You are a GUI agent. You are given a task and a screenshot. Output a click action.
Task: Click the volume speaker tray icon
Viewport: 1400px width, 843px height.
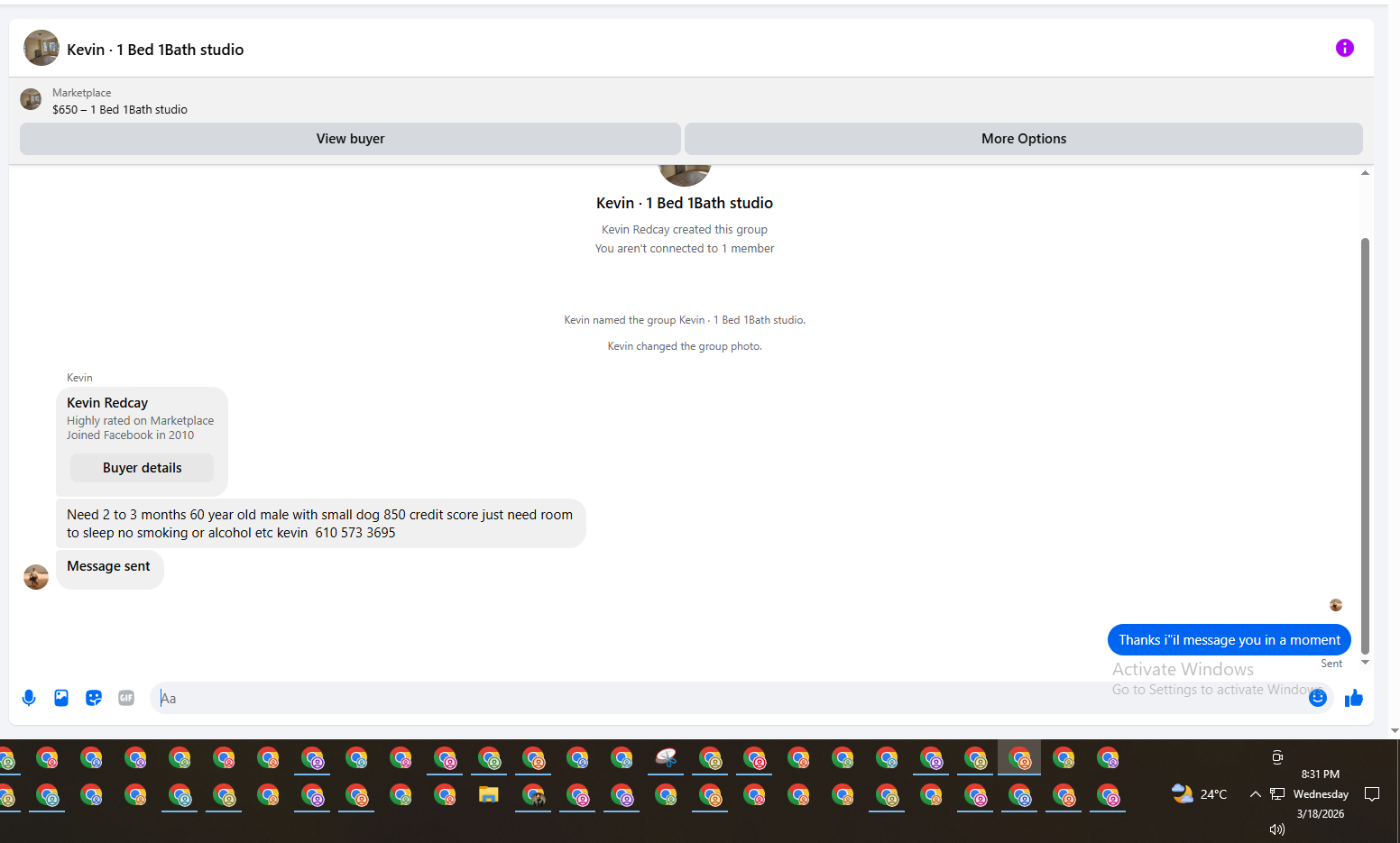[1277, 829]
